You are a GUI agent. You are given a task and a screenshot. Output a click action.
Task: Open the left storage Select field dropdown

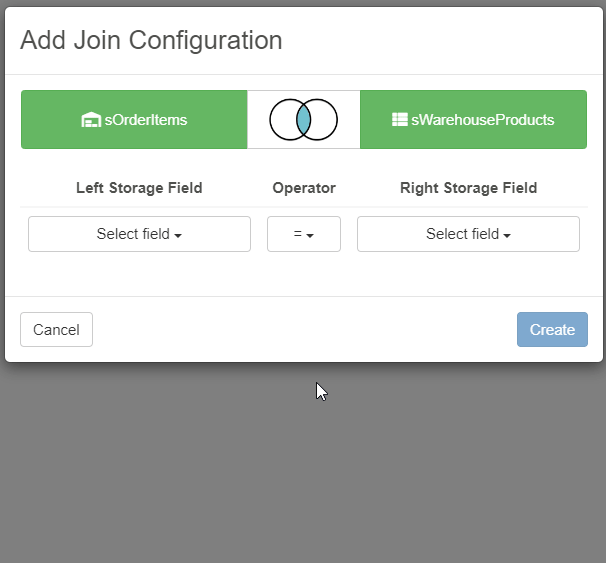pyautogui.click(x=139, y=234)
